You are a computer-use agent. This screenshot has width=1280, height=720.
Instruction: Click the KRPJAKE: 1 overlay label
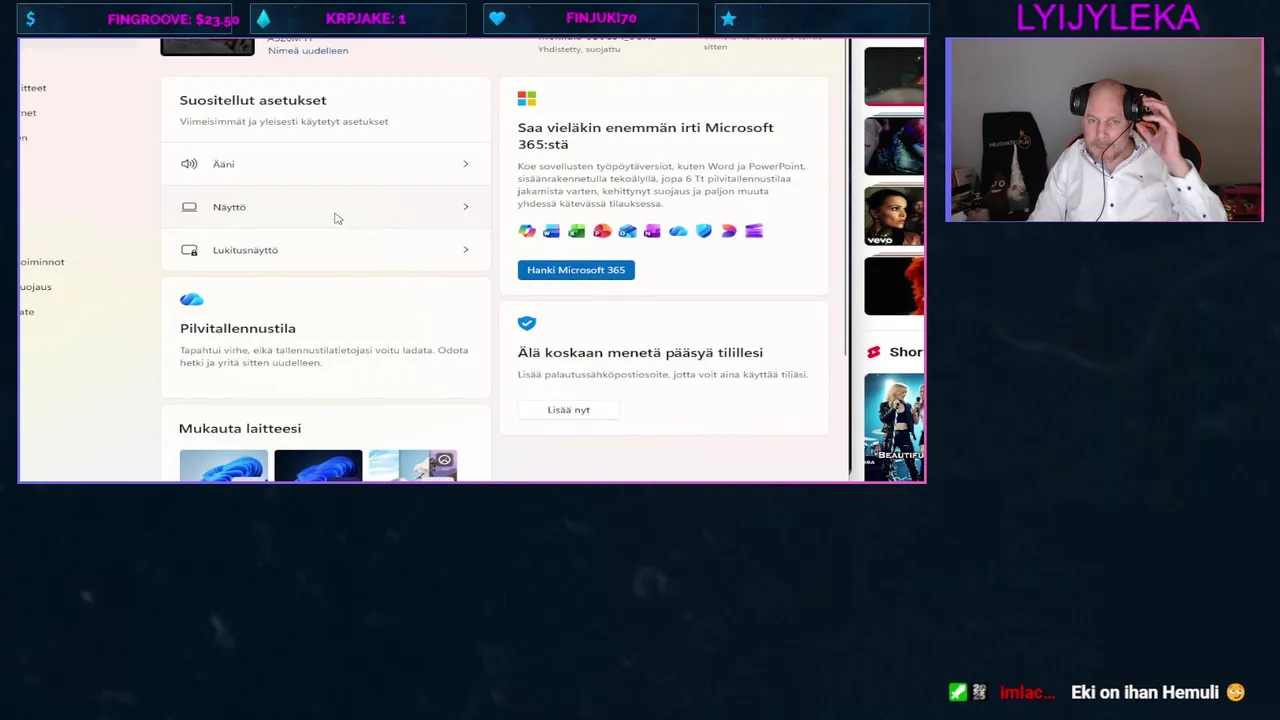tap(366, 19)
